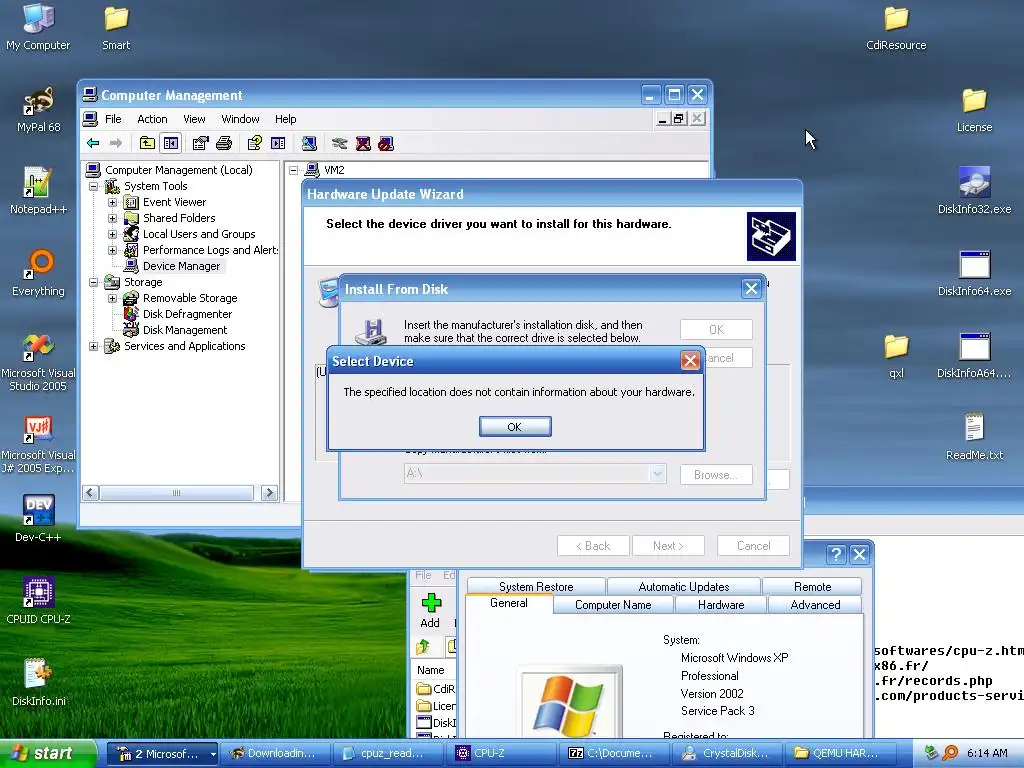Viewport: 1024px width, 768px height.
Task: Expand the Shared Folders node
Action: point(112,218)
